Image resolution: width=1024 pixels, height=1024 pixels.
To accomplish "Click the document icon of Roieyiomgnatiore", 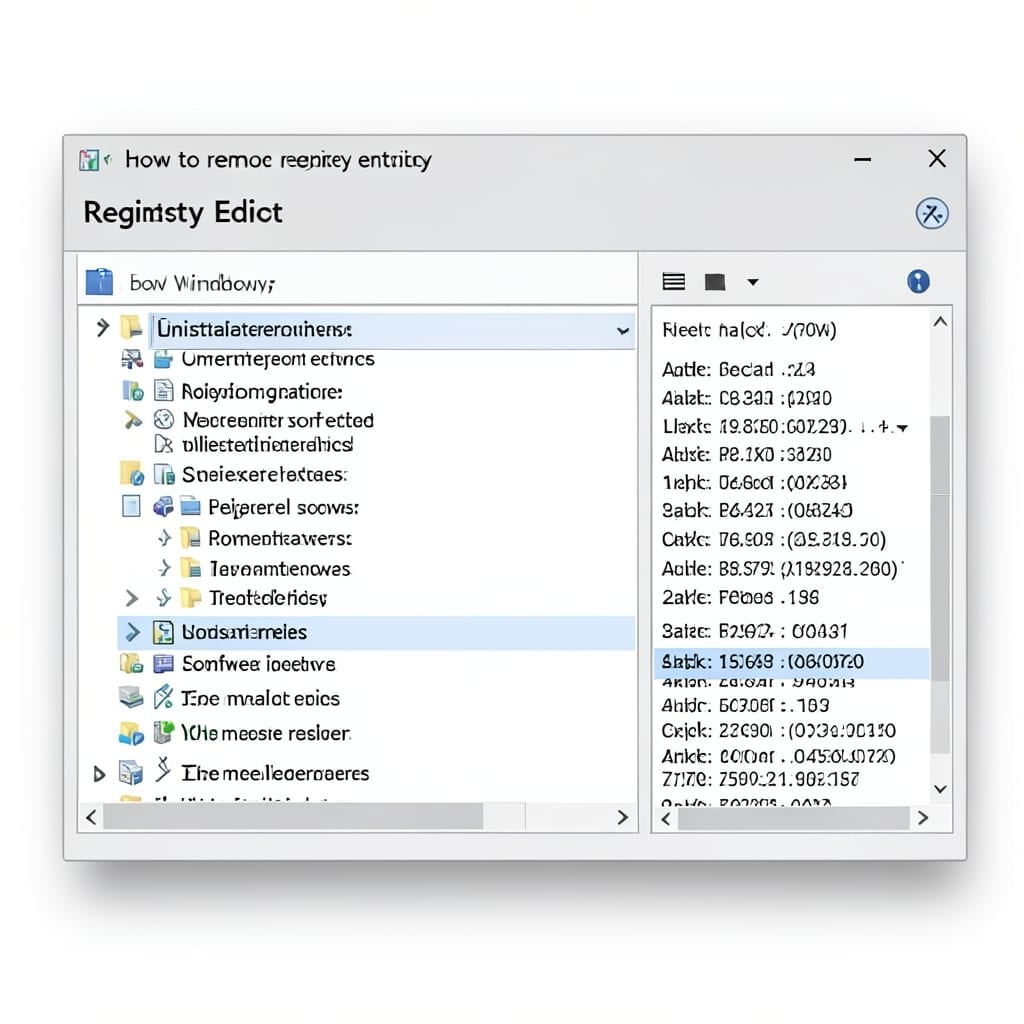I will point(163,391).
